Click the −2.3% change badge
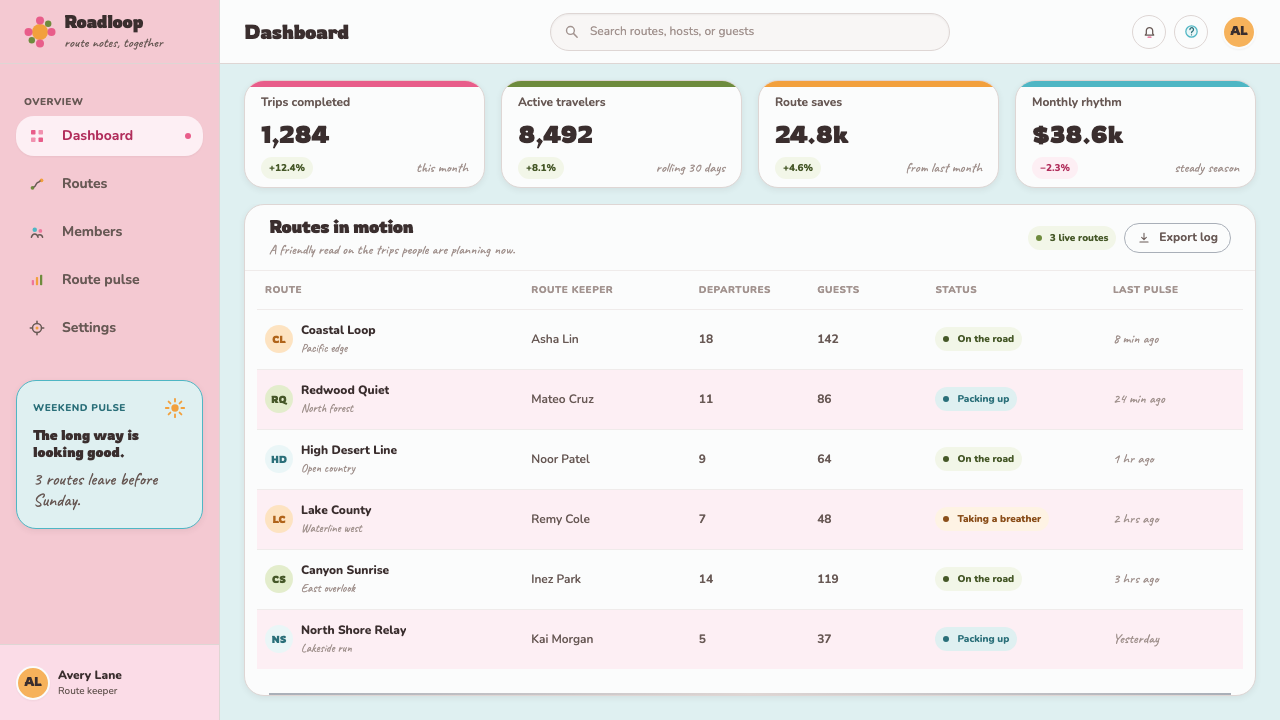The width and height of the screenshot is (1280, 720). 1055,168
